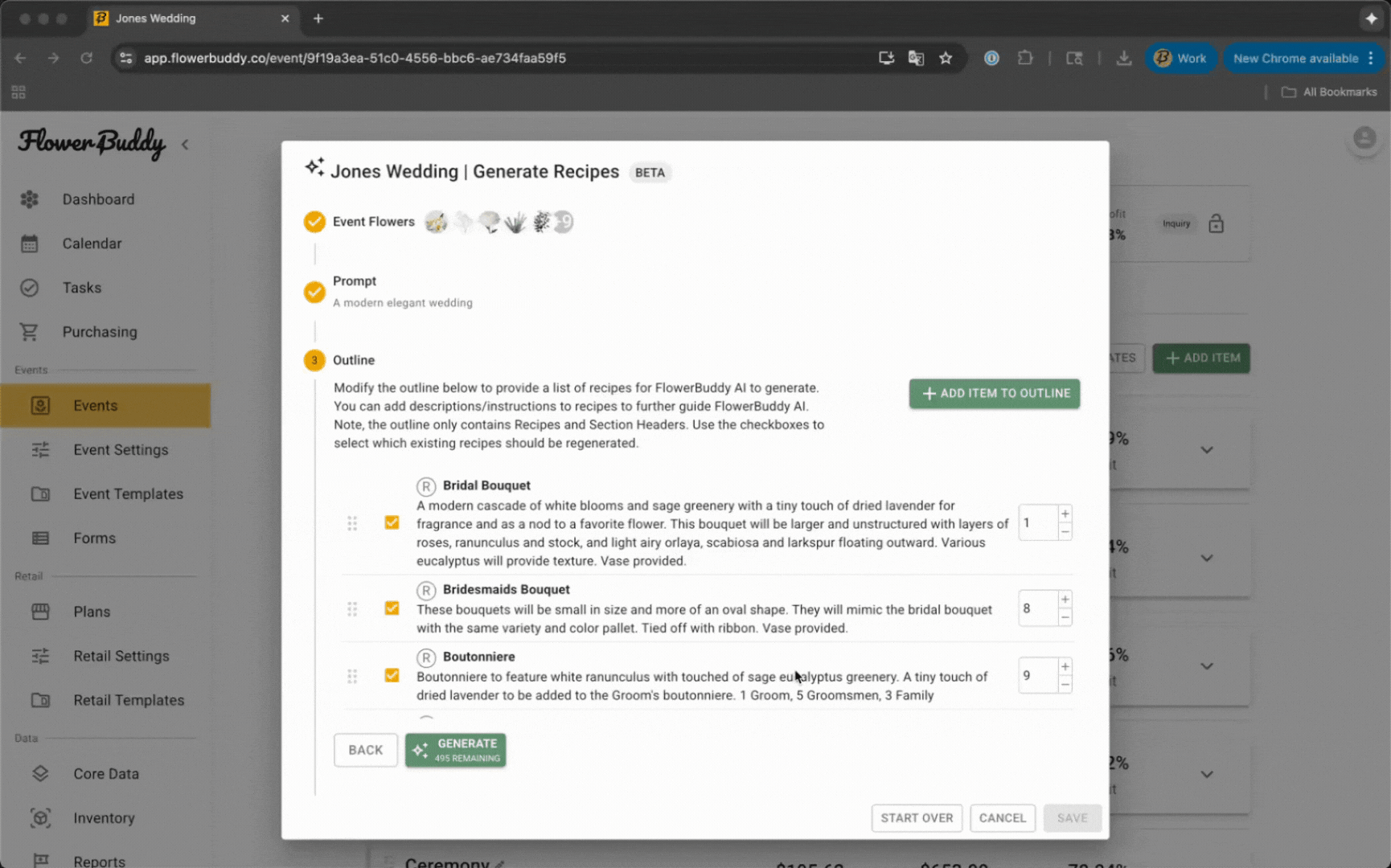Grab the drag handle for Bridal Bouquet
Image resolution: width=1391 pixels, height=868 pixels.
tap(352, 523)
